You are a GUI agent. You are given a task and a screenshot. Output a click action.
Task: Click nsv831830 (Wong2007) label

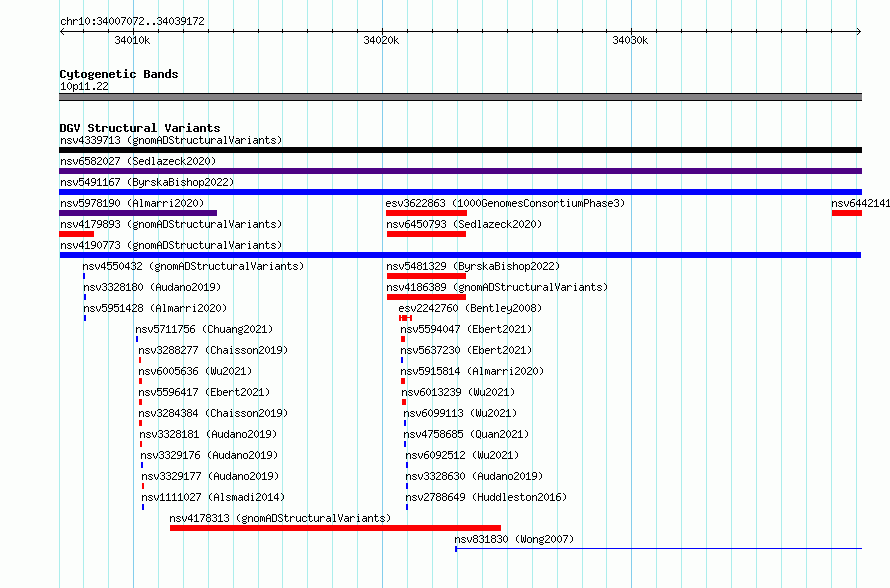(514, 539)
